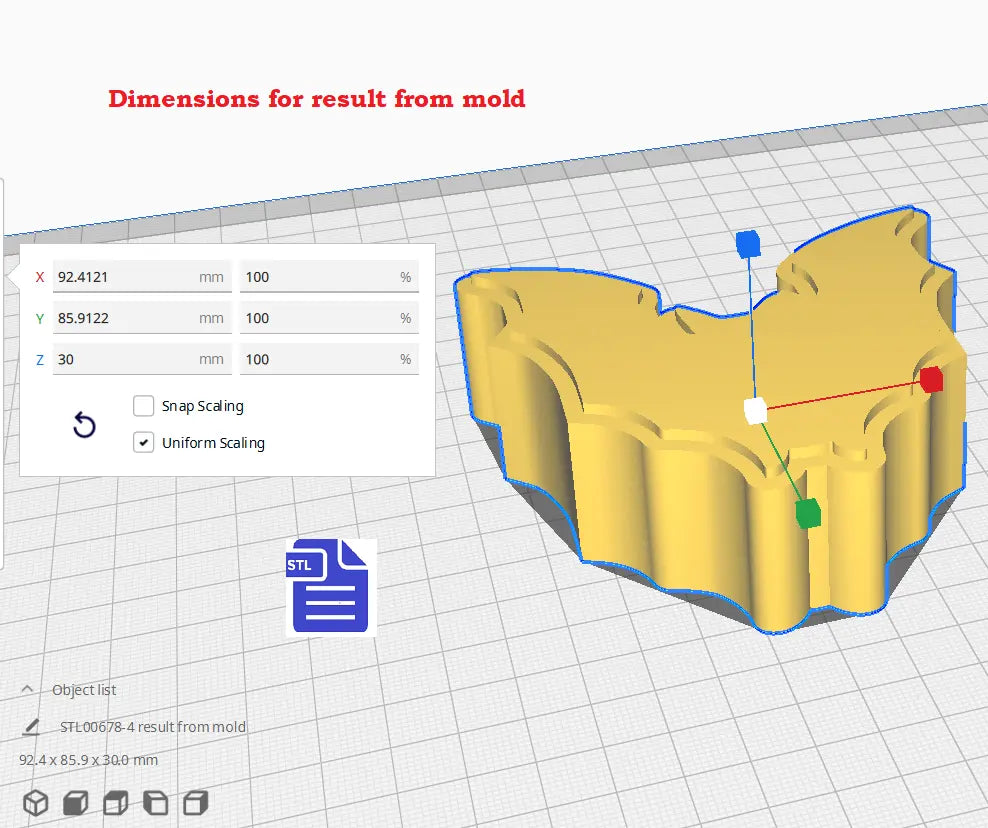The height and width of the screenshot is (828, 988).
Task: Click the blue Z-axis scale handle
Action: (x=748, y=243)
